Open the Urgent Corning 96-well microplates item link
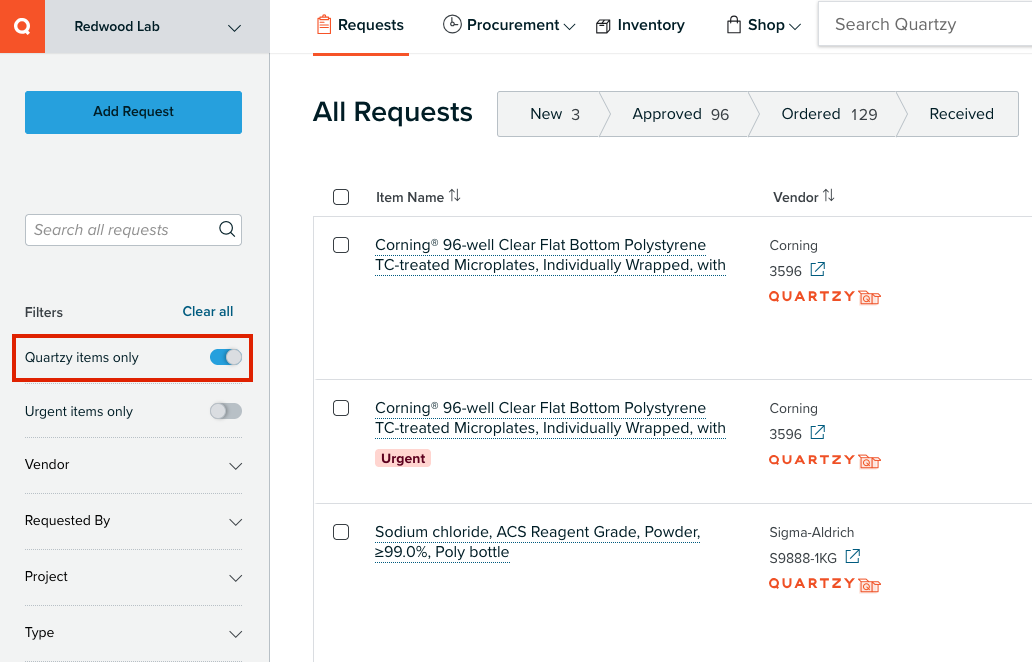Viewport: 1032px width, 662px height. (x=550, y=418)
